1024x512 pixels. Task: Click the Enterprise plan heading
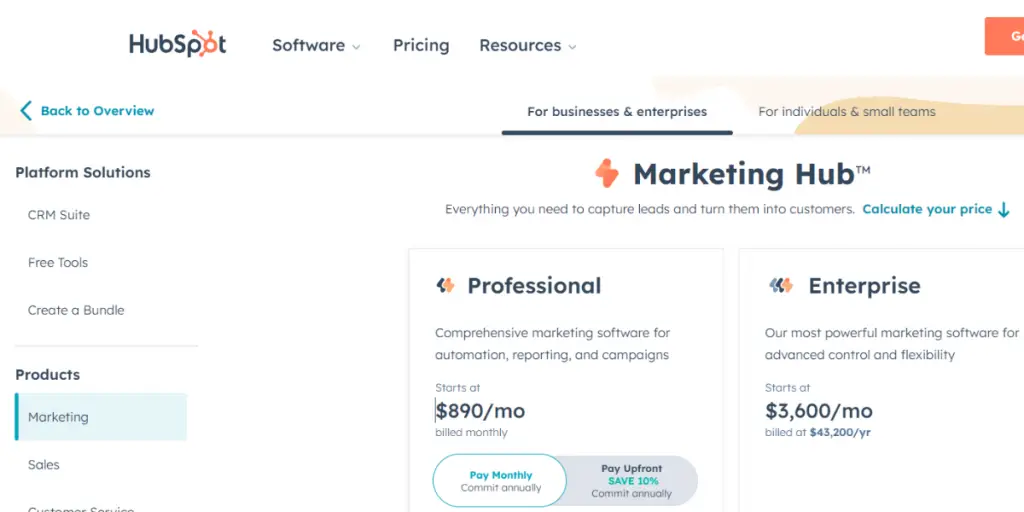coord(865,285)
